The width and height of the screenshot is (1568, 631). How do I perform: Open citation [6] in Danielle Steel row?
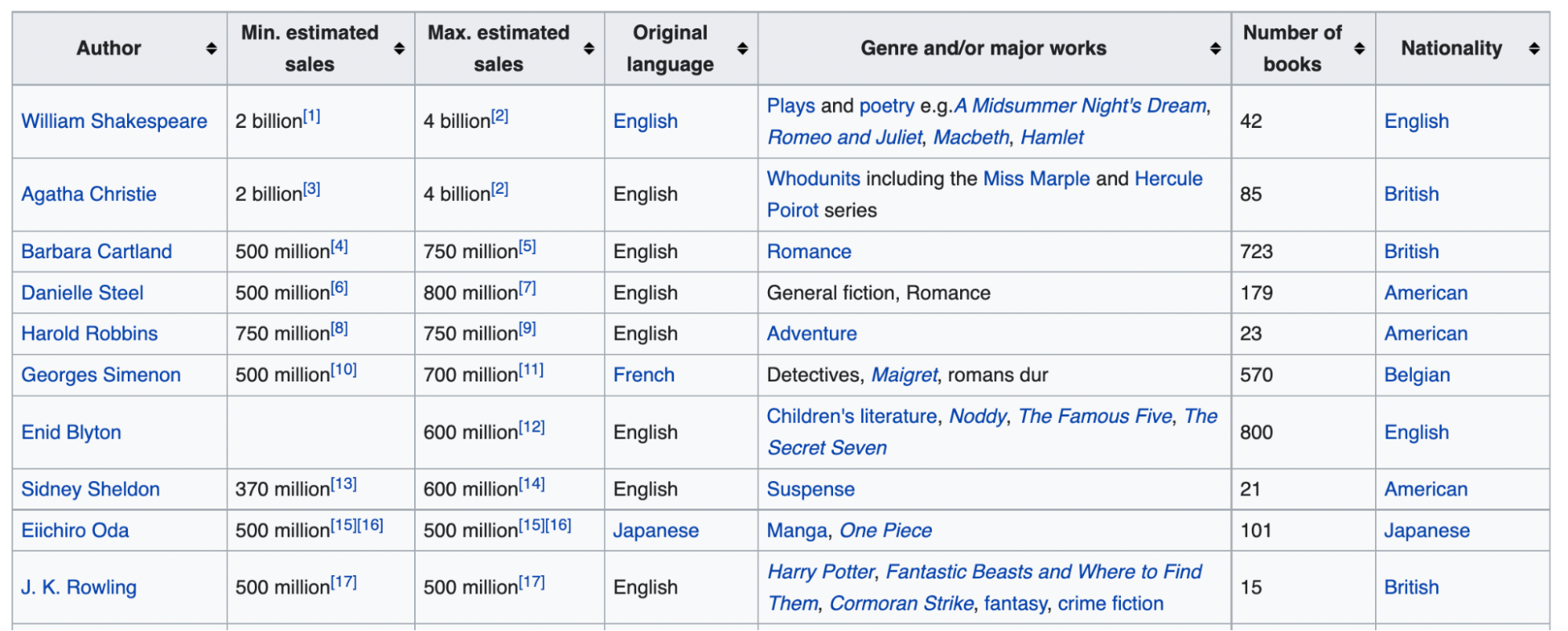point(339,288)
